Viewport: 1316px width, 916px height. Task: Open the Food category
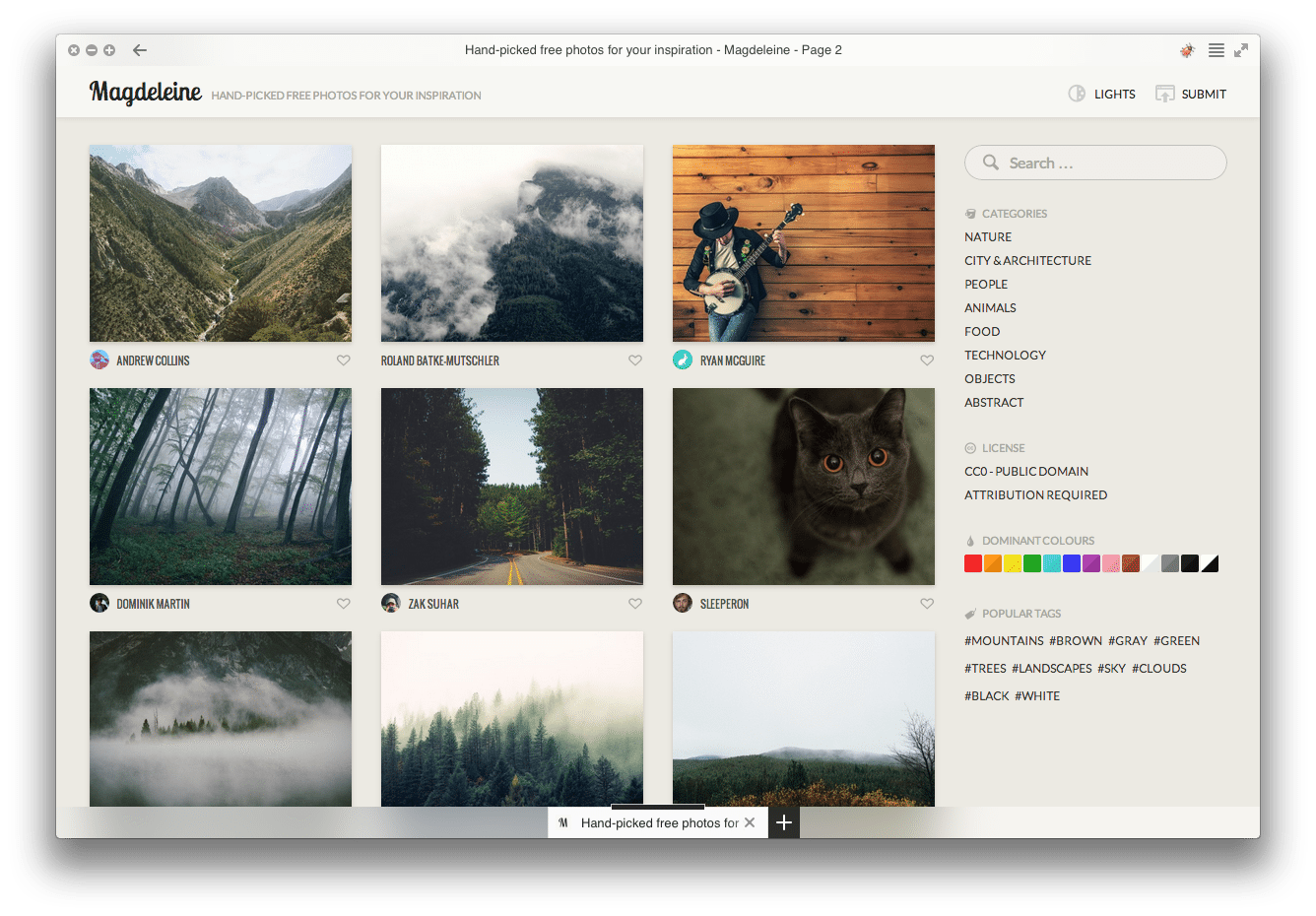click(x=982, y=332)
